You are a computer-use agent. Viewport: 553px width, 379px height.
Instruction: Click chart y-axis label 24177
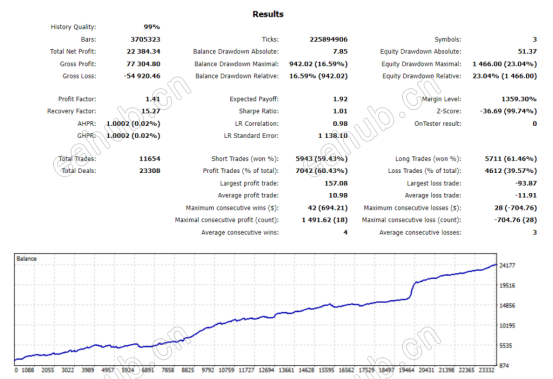click(x=507, y=265)
